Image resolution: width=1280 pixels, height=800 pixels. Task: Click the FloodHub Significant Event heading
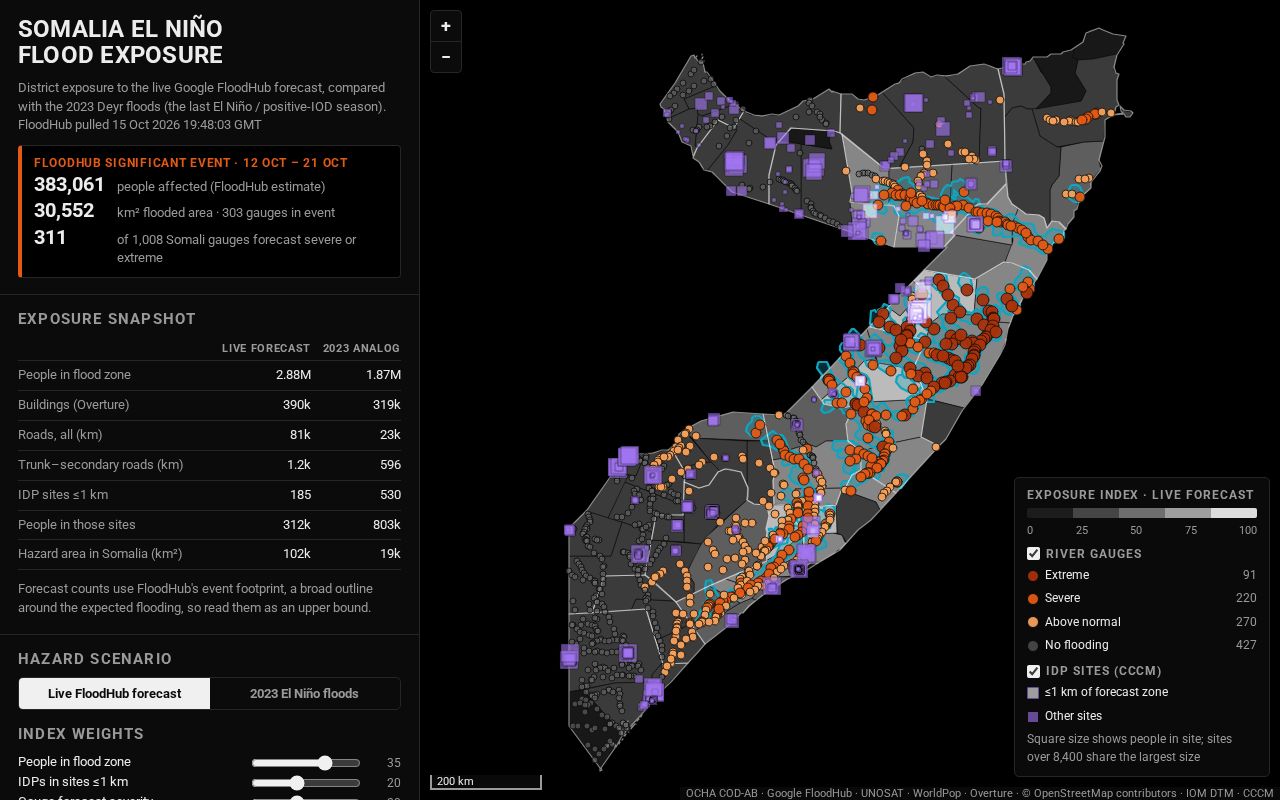[191, 162]
